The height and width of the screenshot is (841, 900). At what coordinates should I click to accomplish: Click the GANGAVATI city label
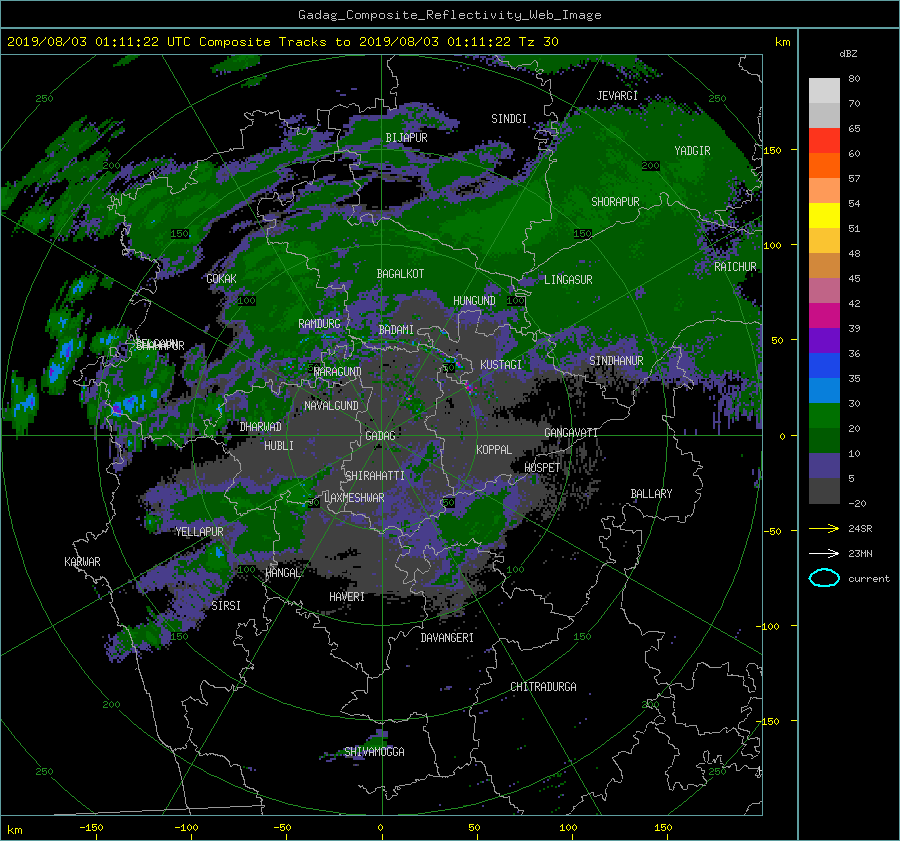pyautogui.click(x=571, y=432)
